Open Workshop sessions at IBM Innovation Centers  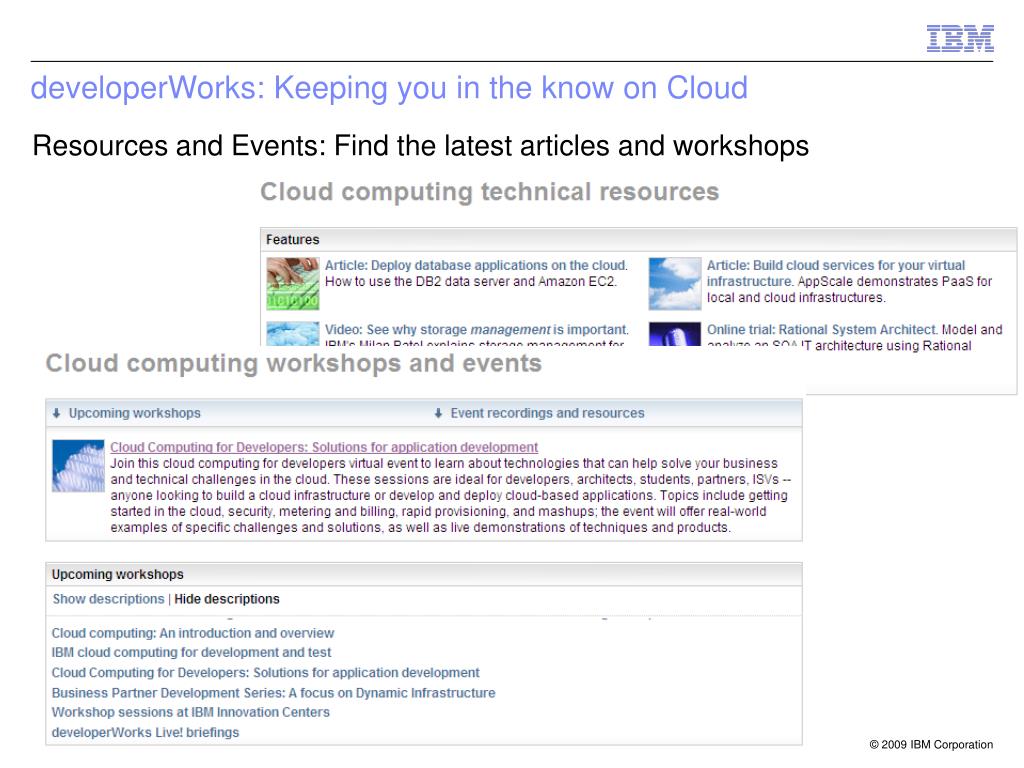click(191, 712)
